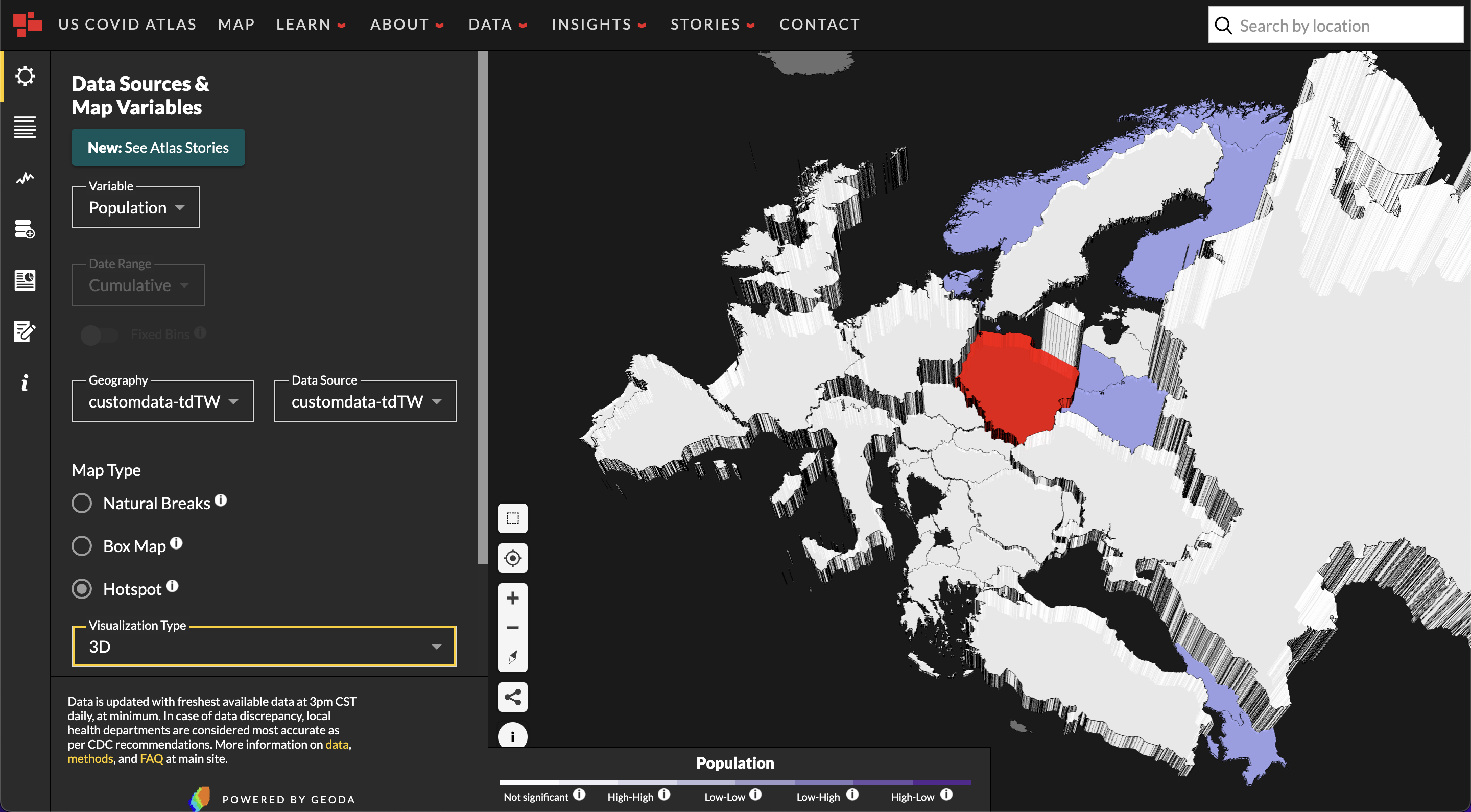Screen dimensions: 1471x812
Task: Select the Hotspot radio option
Action: [x=82, y=589]
